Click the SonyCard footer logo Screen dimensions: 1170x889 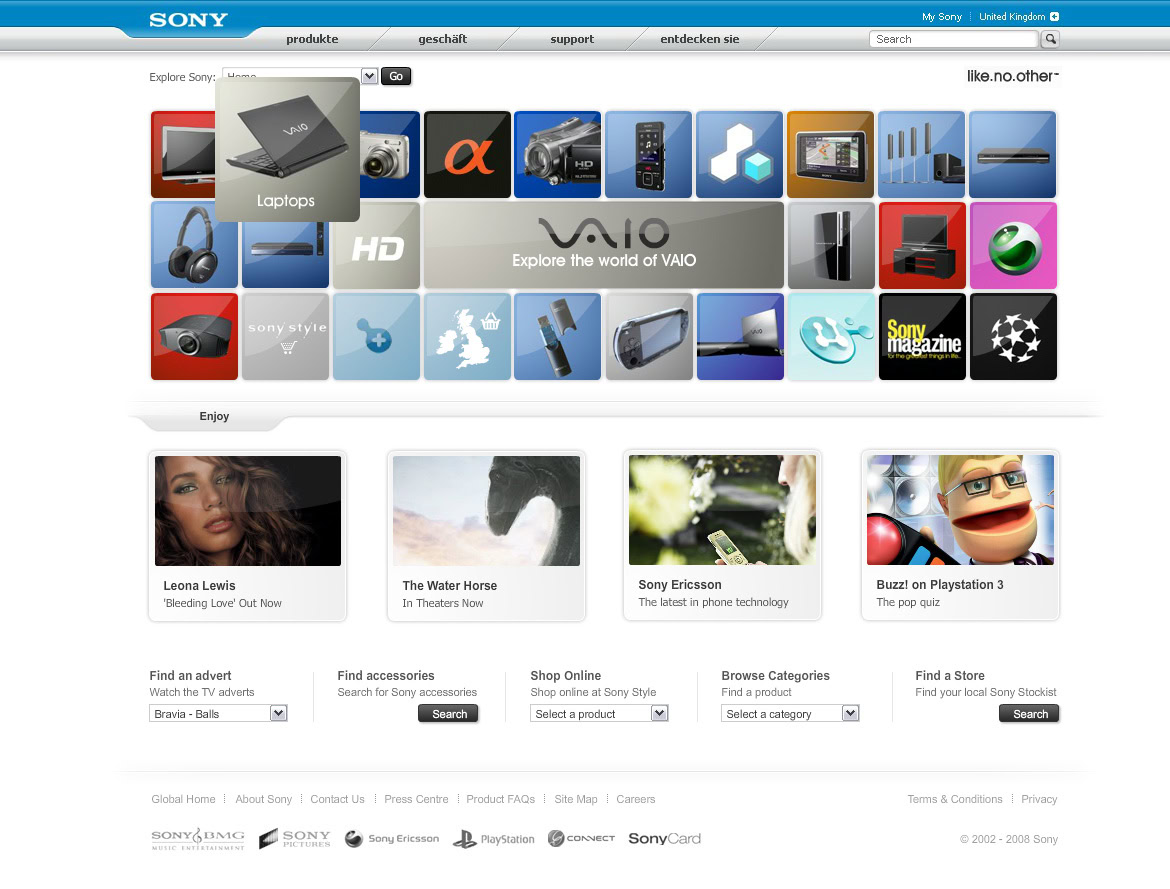click(x=665, y=838)
